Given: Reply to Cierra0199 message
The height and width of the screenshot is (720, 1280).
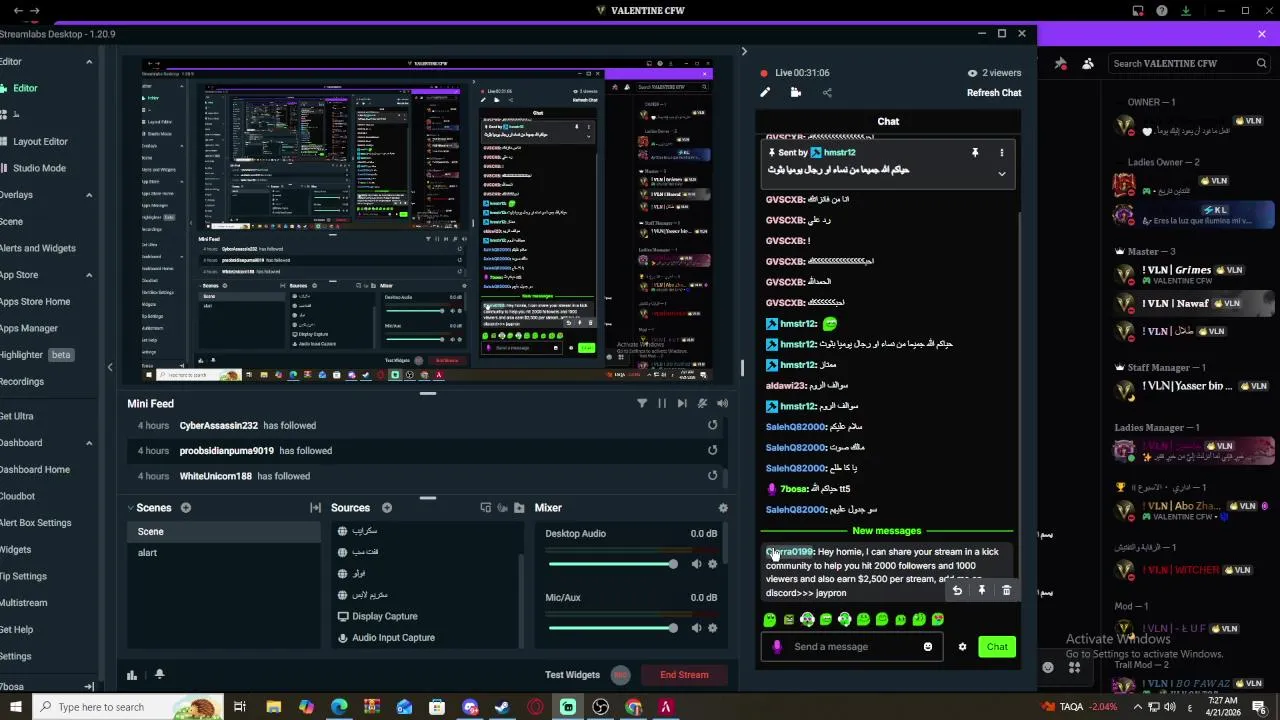Looking at the screenshot, I should point(957,591).
